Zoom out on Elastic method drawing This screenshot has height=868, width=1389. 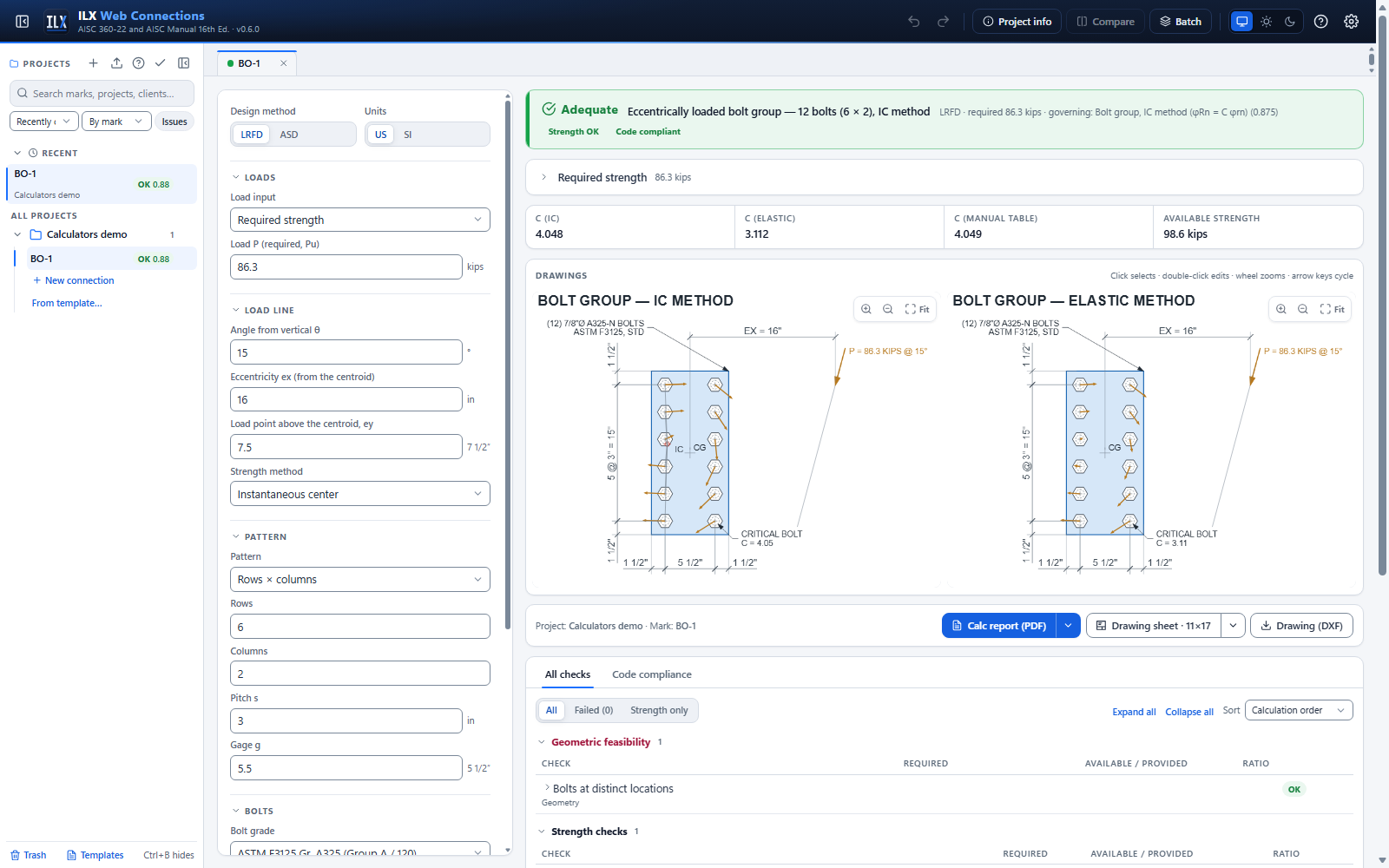point(1303,309)
